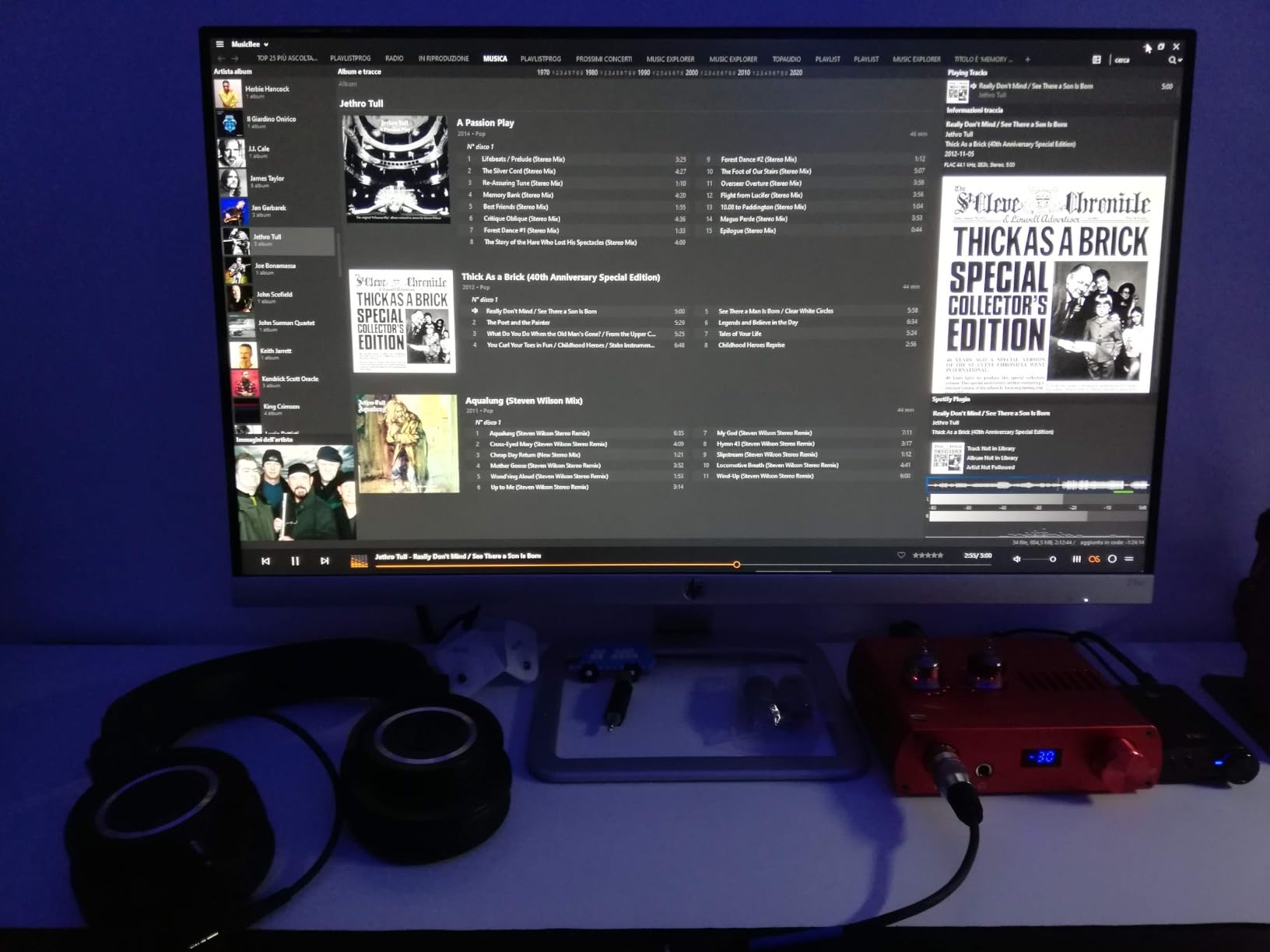1270x952 pixels.
Task: Open the TITOLO È 'MEMORY tab
Action: pyautogui.click(x=984, y=59)
